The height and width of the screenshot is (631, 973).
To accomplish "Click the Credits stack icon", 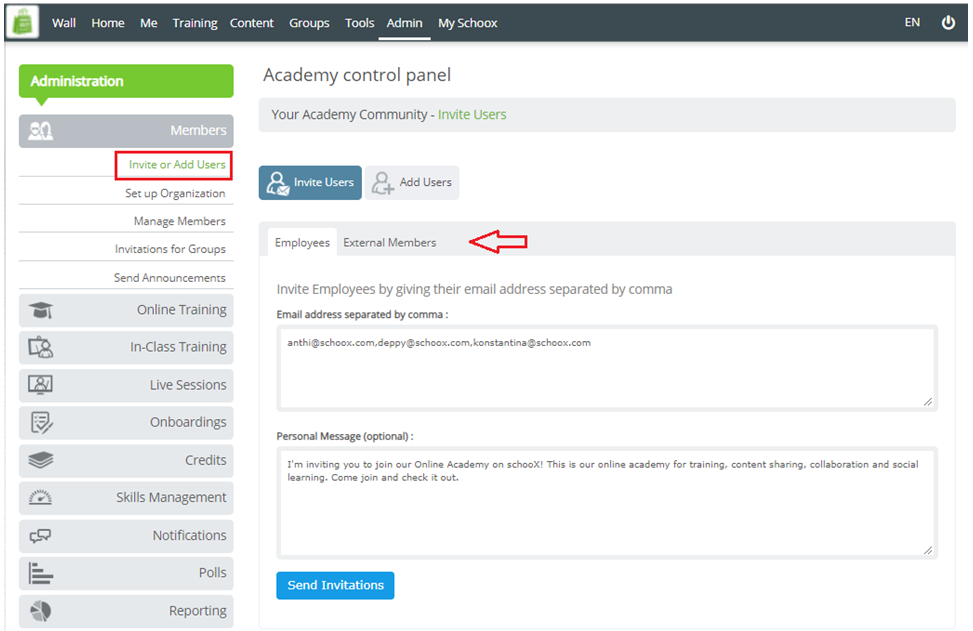I will pos(40,460).
